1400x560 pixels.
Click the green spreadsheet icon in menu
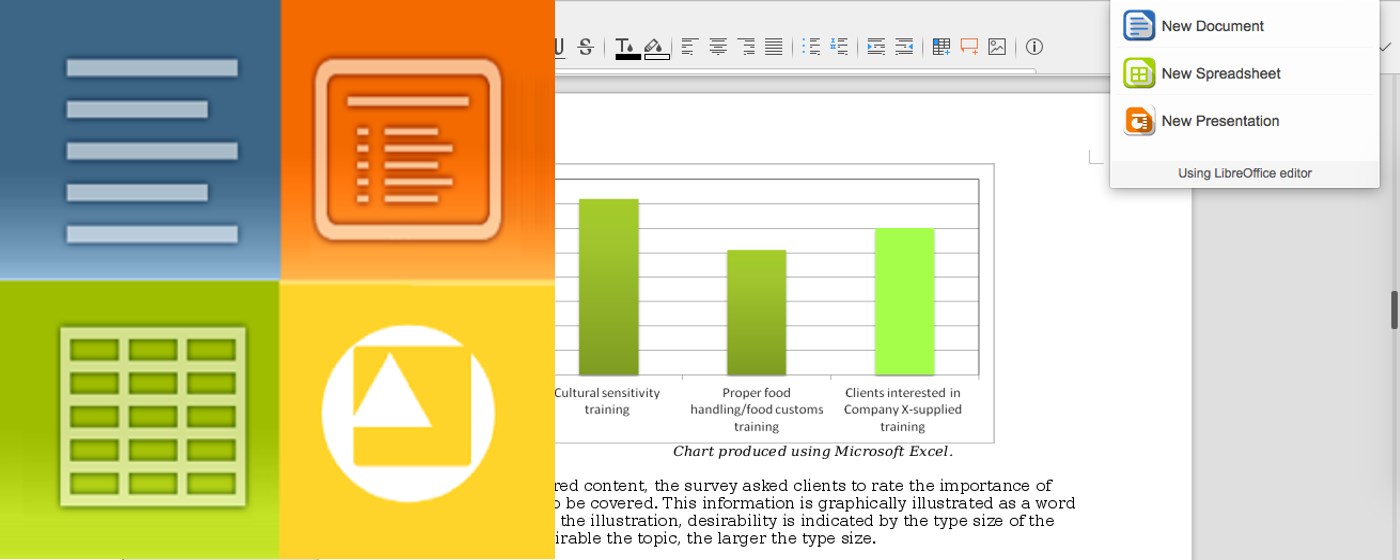coord(1139,73)
